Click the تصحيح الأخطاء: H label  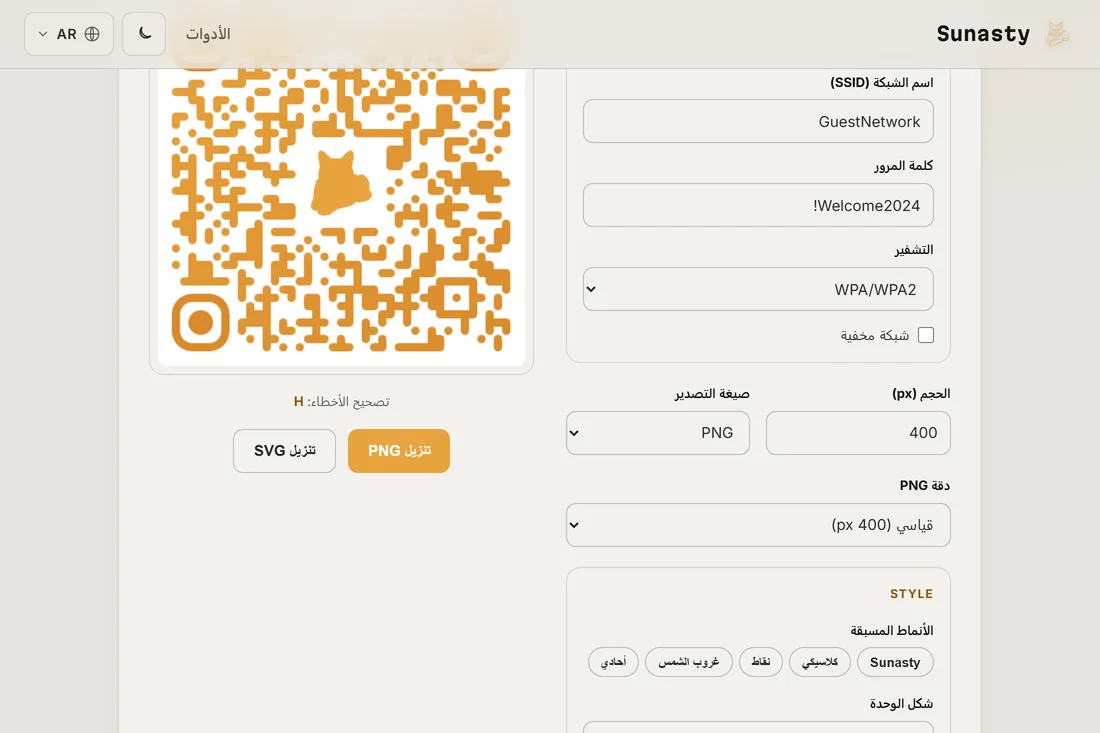click(x=342, y=402)
